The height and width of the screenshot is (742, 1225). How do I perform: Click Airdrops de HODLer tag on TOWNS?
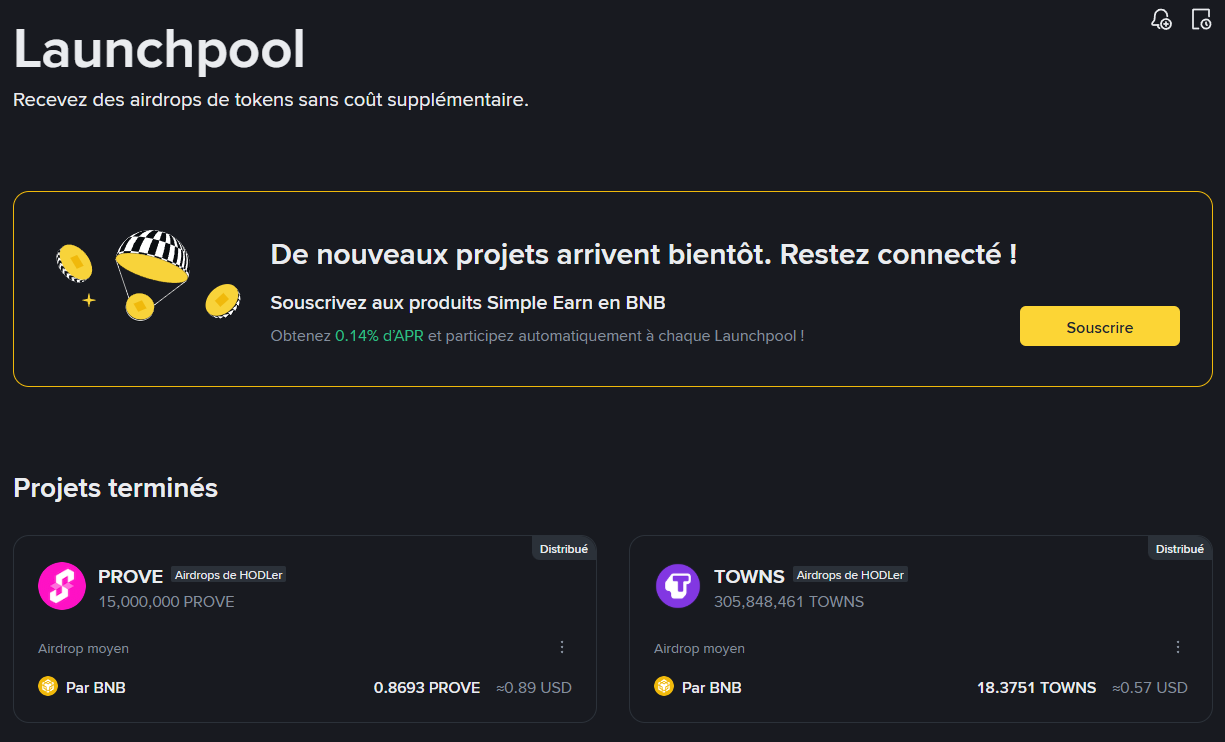click(850, 575)
